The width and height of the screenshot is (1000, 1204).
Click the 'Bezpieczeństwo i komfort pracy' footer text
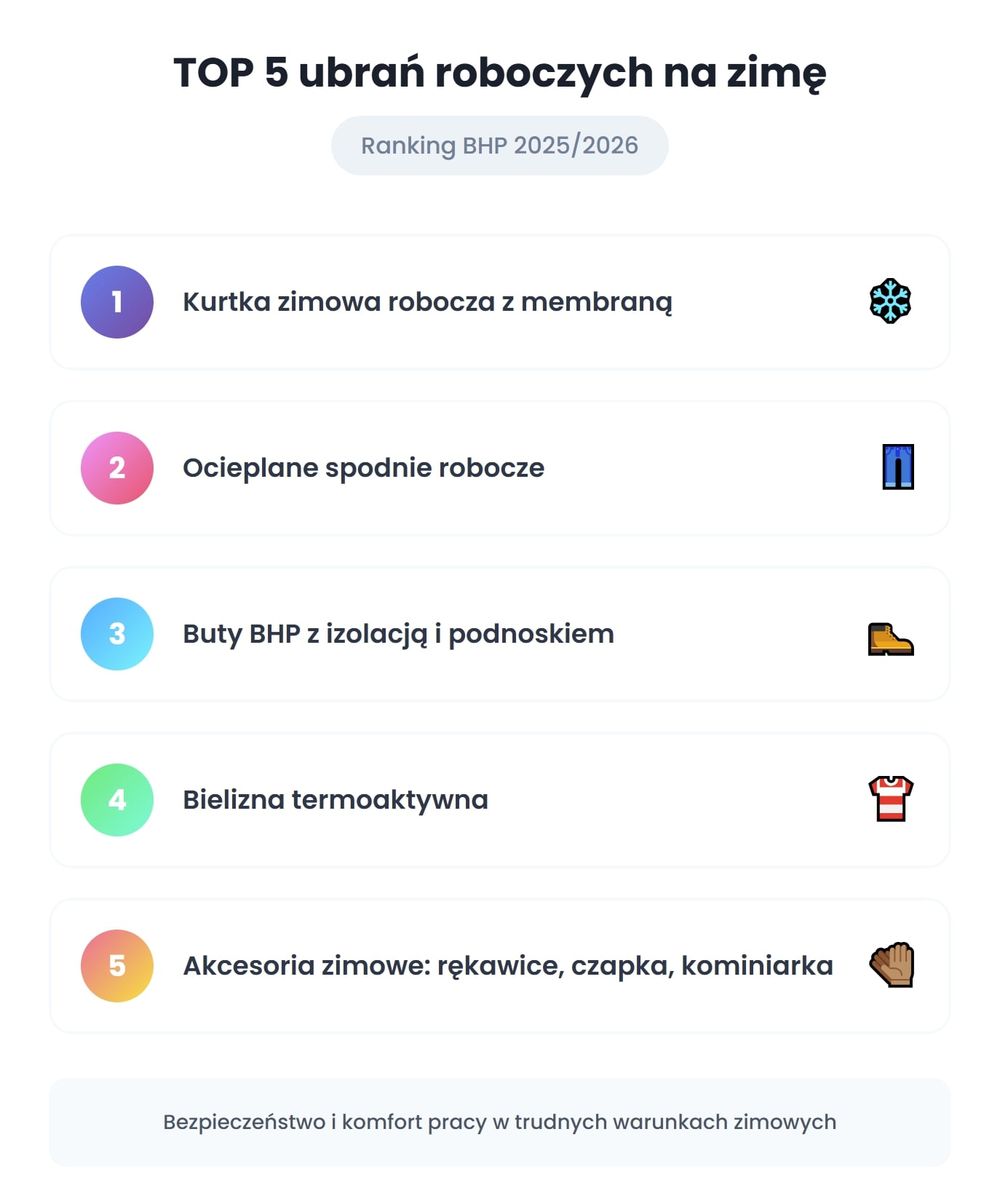pos(499,1122)
